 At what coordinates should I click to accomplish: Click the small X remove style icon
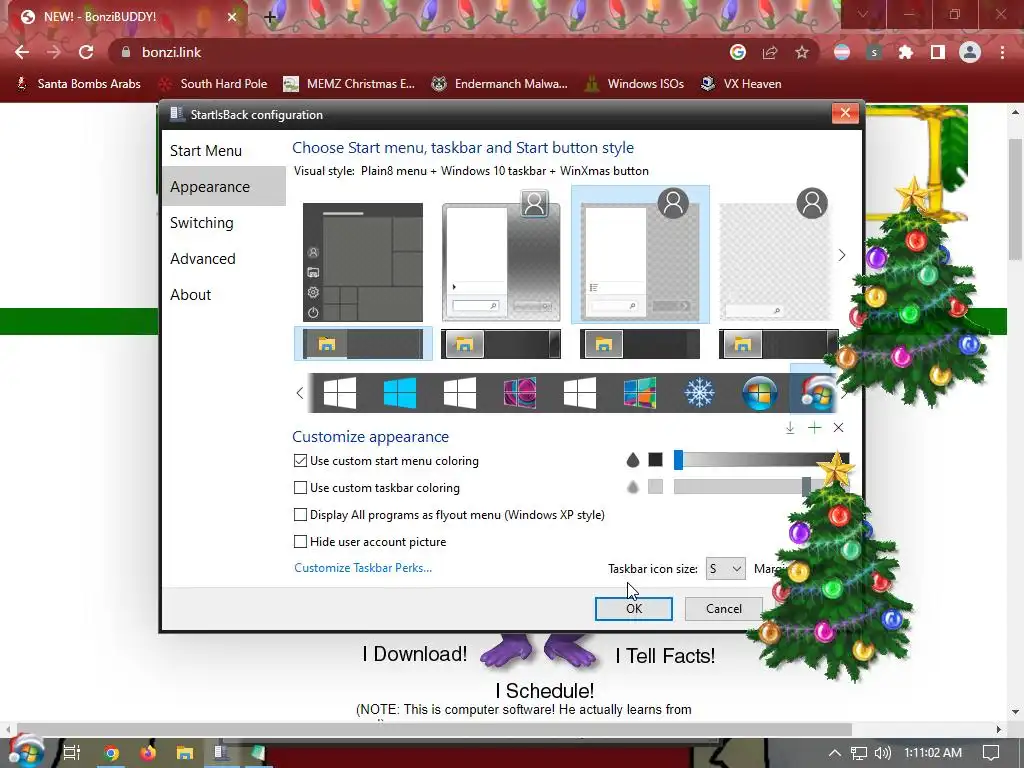(839, 428)
